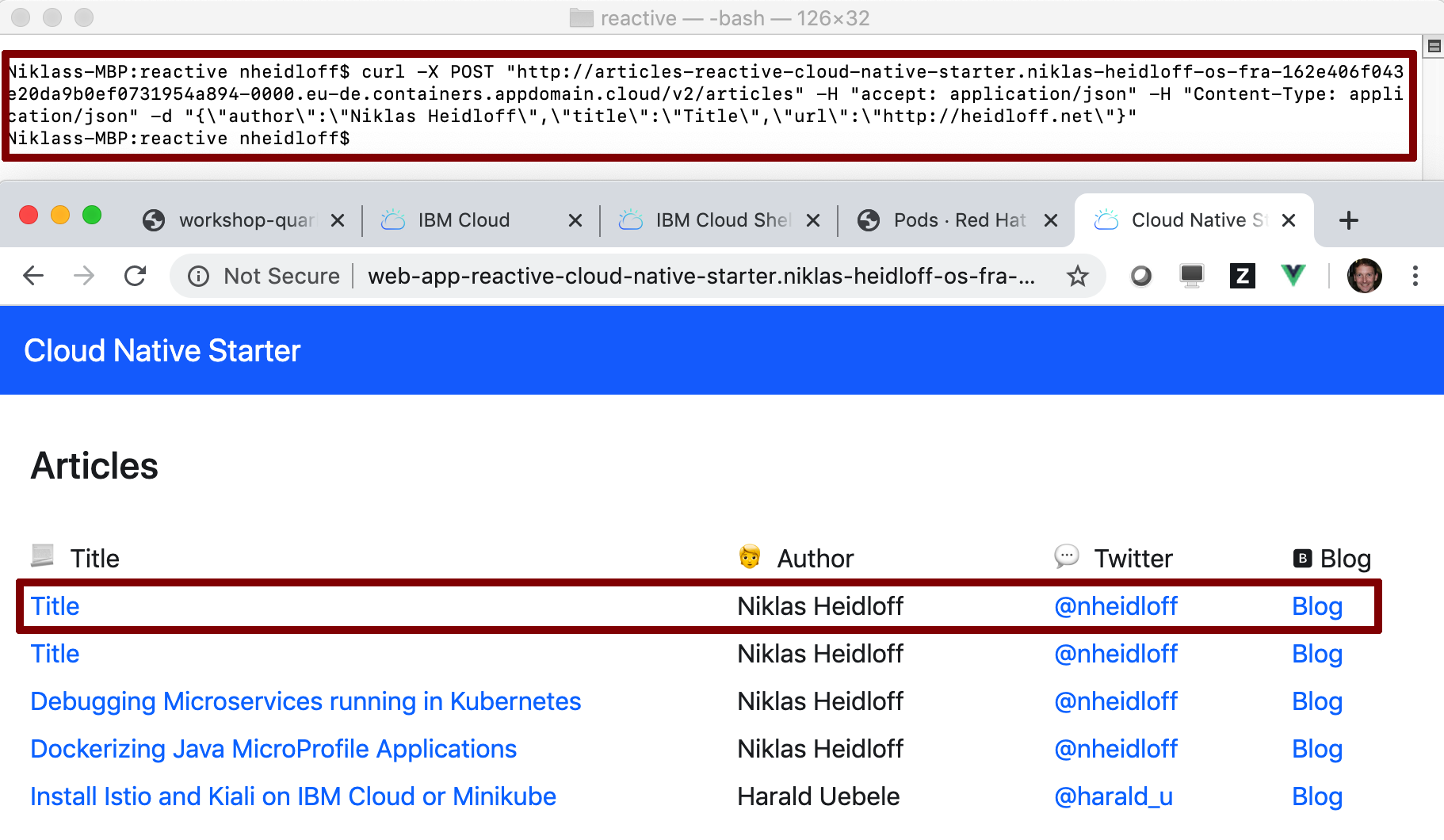1444x840 pixels.
Task: Click Niklas Heidloff author in Dockerizing row
Action: (820, 749)
